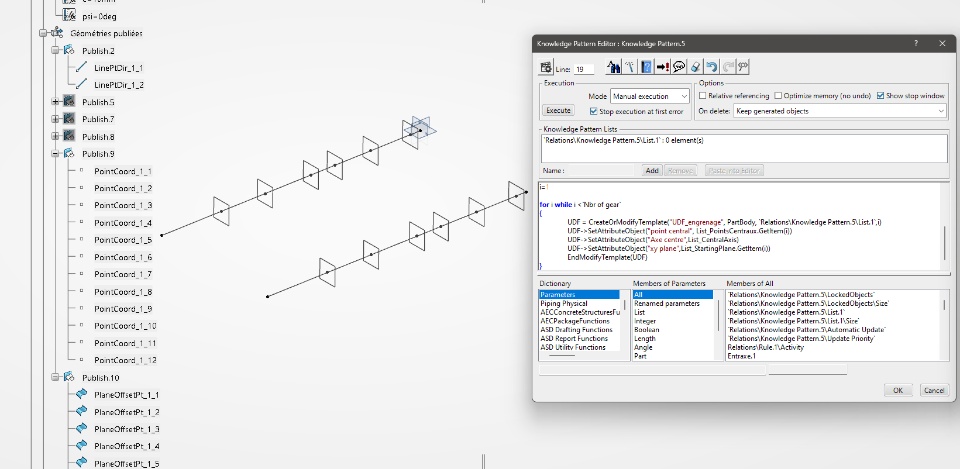
Task: Enable Optimize memory (no undo) checkbox
Action: (778, 96)
